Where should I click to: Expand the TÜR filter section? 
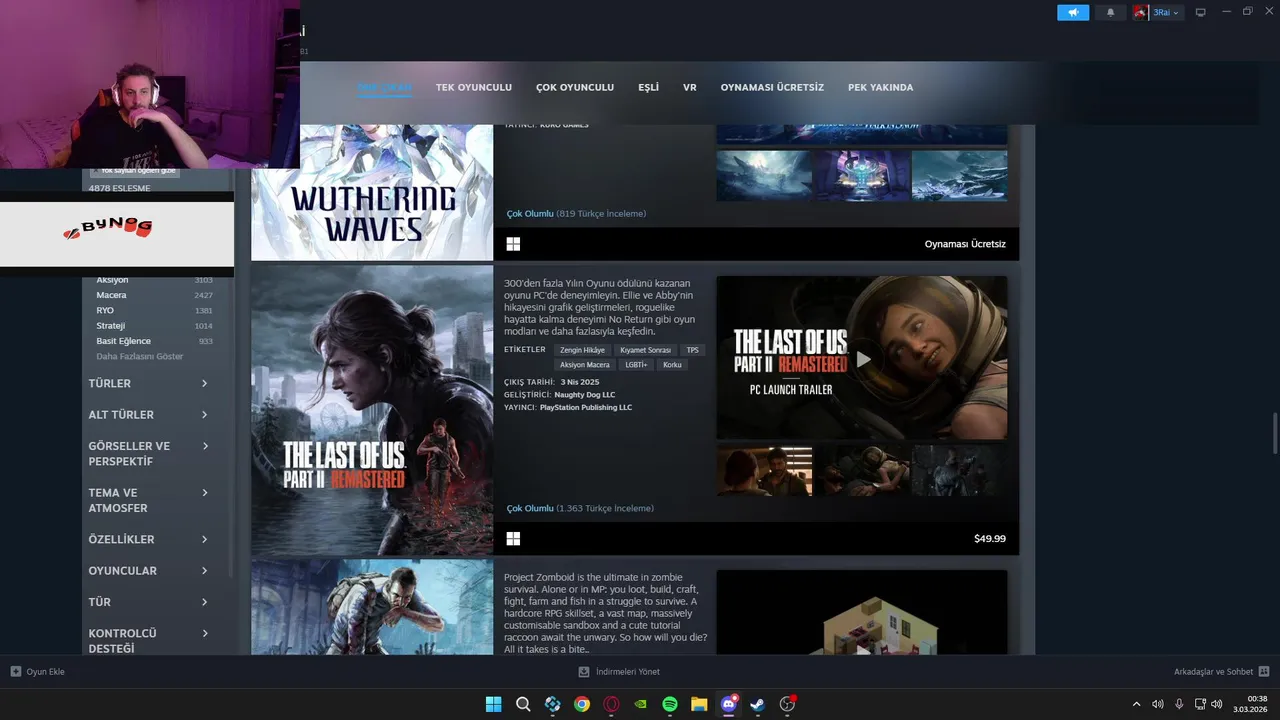[148, 601]
